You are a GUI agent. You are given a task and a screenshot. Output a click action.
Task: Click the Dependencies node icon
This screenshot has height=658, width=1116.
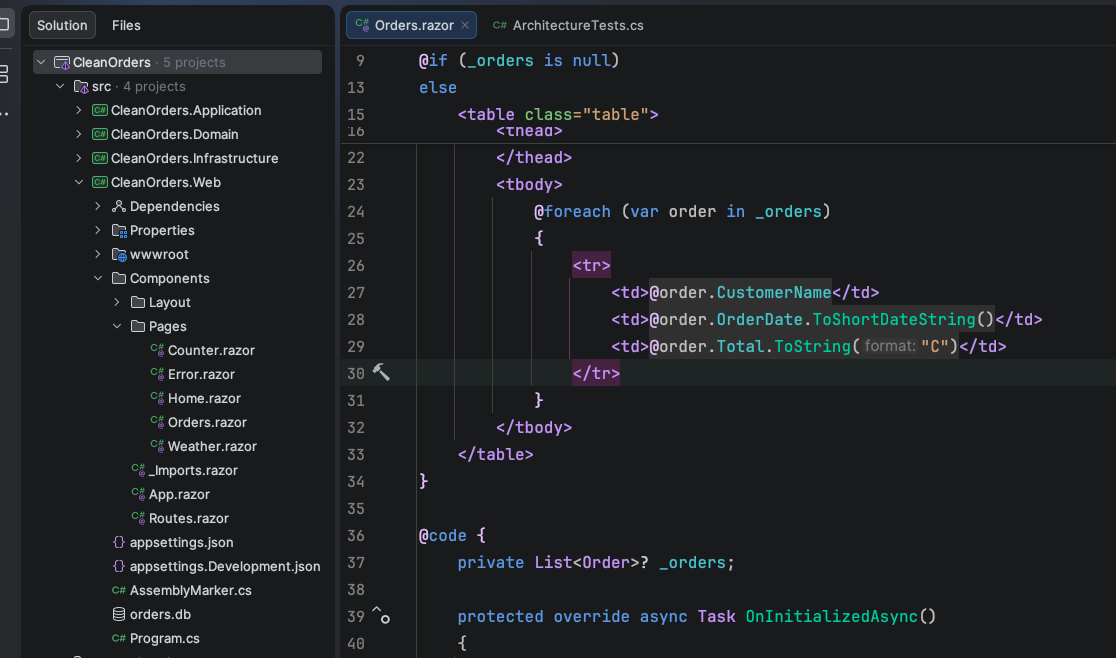[119, 206]
